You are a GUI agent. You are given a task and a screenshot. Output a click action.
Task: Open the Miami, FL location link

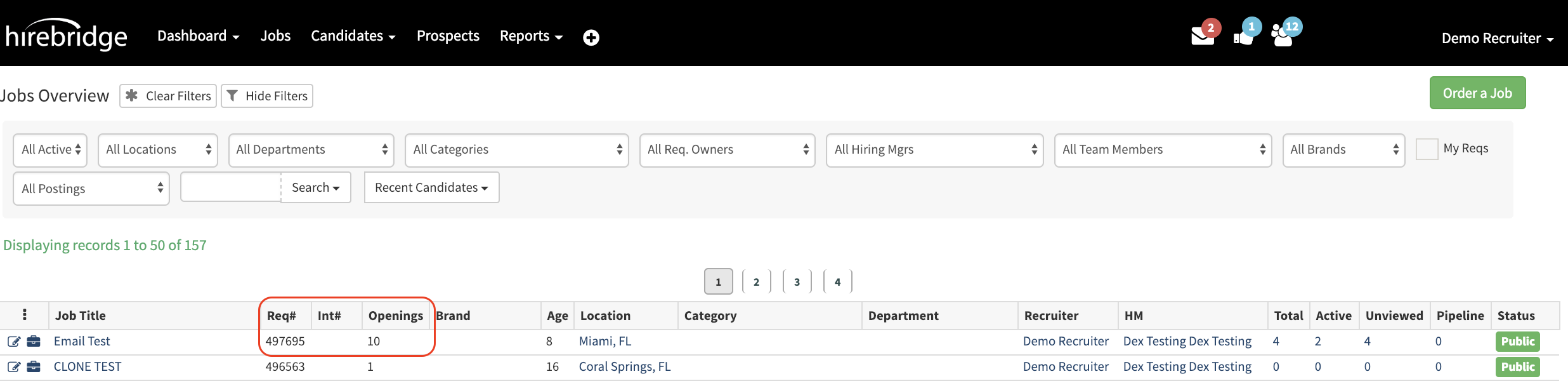(x=605, y=342)
